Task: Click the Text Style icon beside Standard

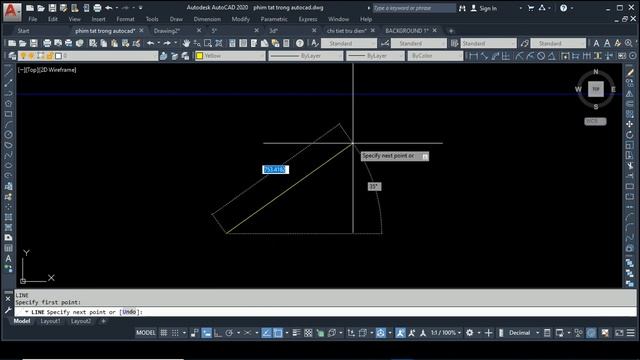Action: coord(315,43)
